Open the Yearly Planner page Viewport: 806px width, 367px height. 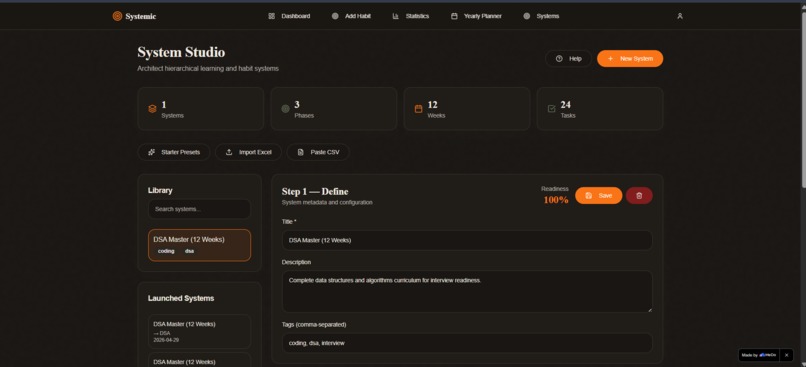476,16
